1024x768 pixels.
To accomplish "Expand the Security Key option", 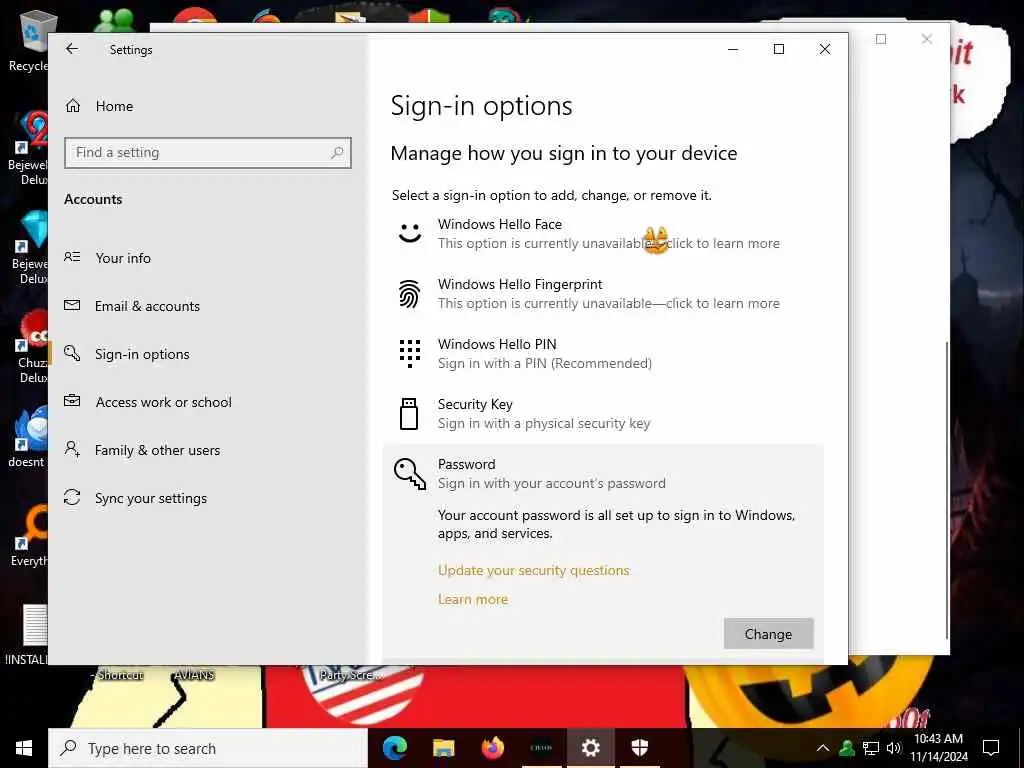I will tap(603, 414).
